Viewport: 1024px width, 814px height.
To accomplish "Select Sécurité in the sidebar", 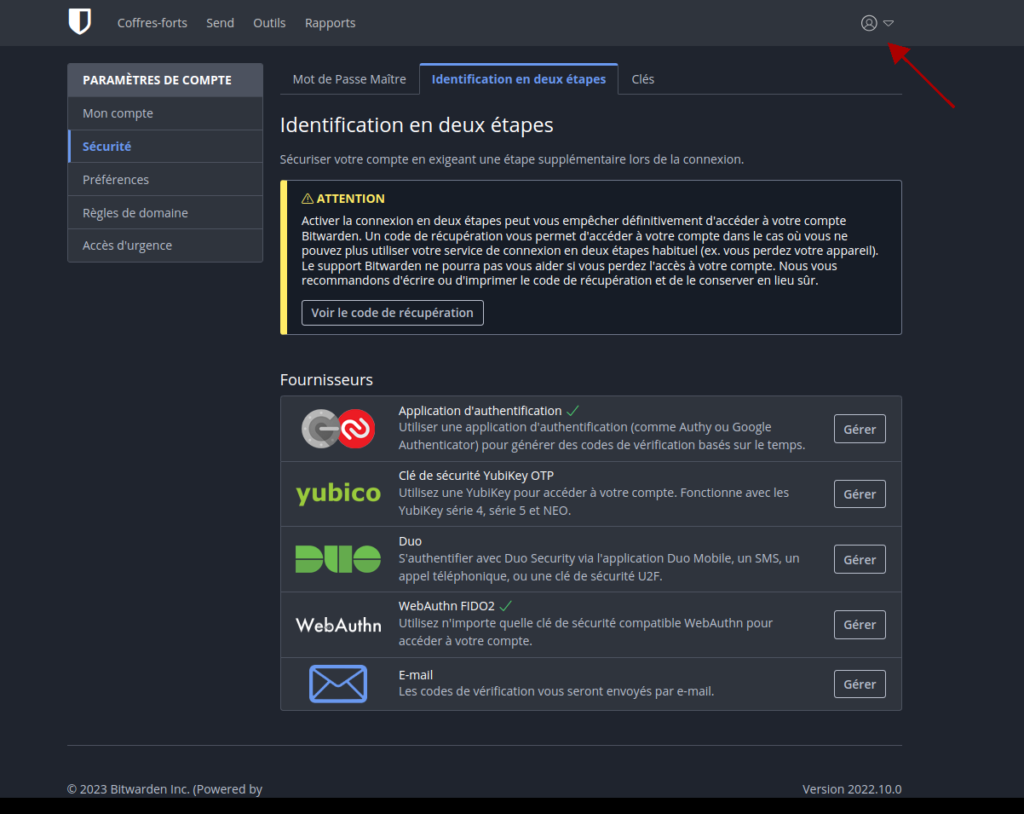I will click(165, 146).
